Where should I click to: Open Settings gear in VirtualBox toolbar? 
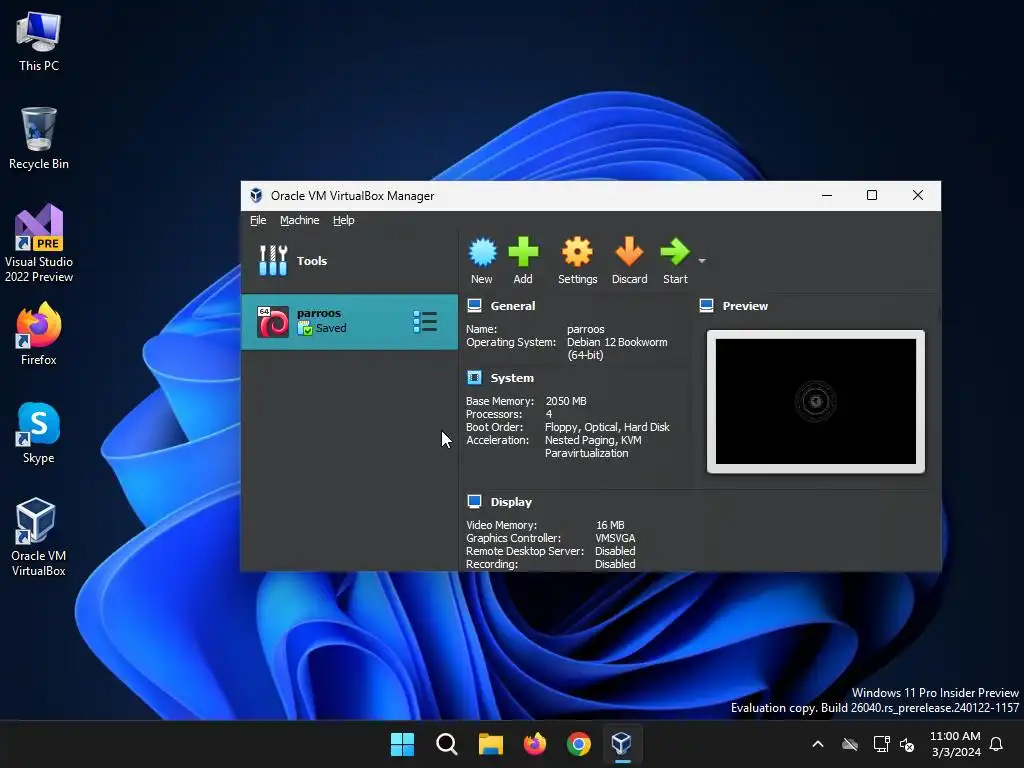577,252
